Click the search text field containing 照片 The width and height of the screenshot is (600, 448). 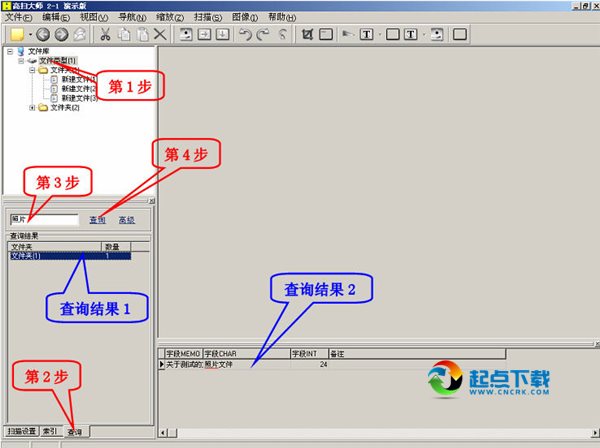[44, 220]
